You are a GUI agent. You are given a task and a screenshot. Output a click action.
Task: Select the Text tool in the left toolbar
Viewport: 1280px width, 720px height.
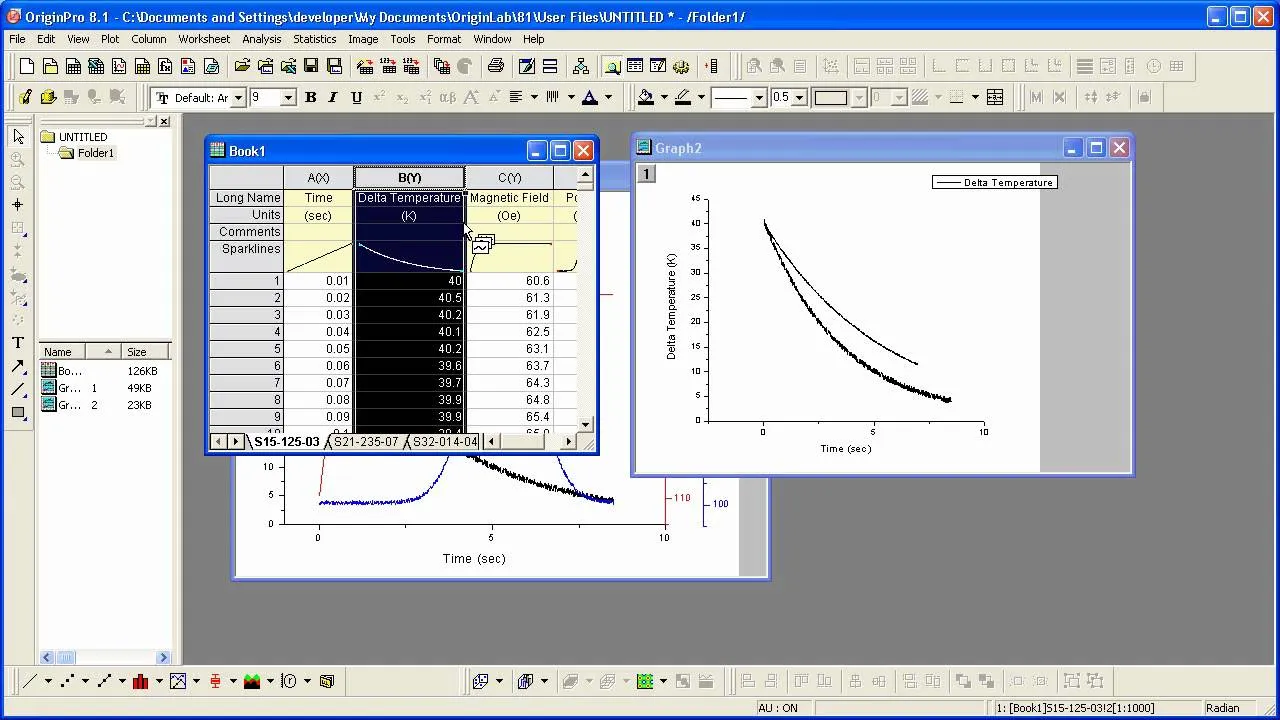coord(17,343)
